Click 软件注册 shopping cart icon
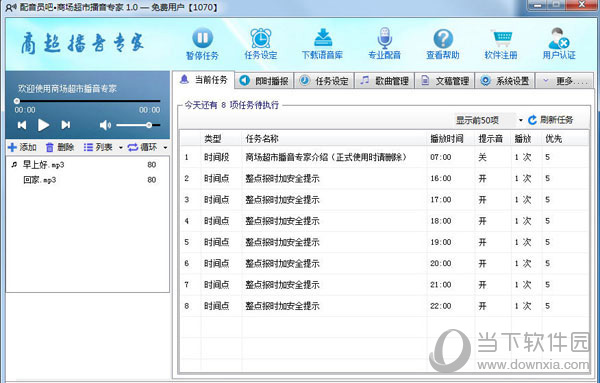Viewport: 600px width, 383px height. tap(501, 38)
